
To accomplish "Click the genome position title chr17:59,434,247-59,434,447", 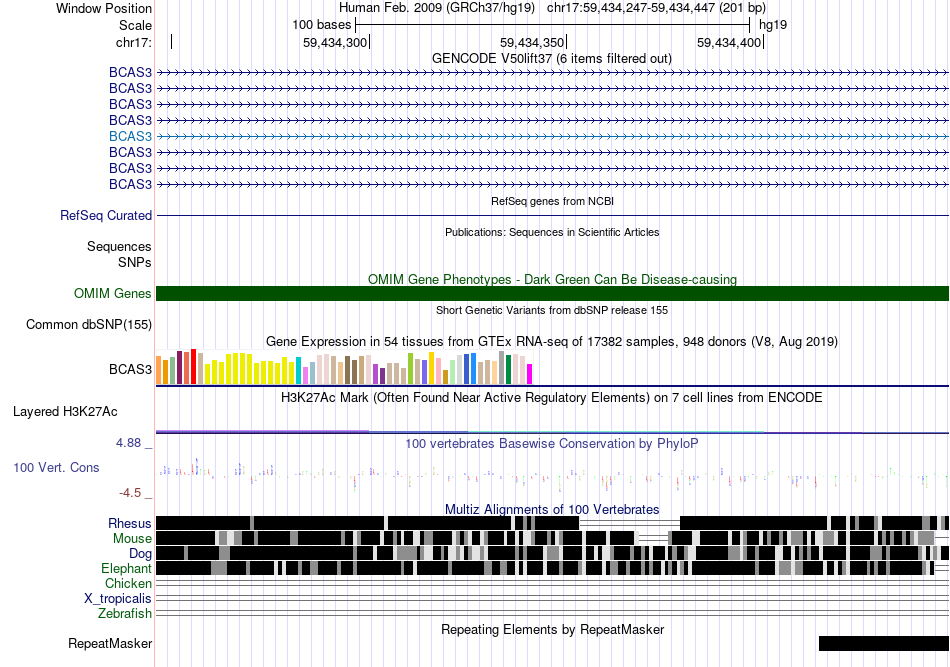I will [656, 8].
